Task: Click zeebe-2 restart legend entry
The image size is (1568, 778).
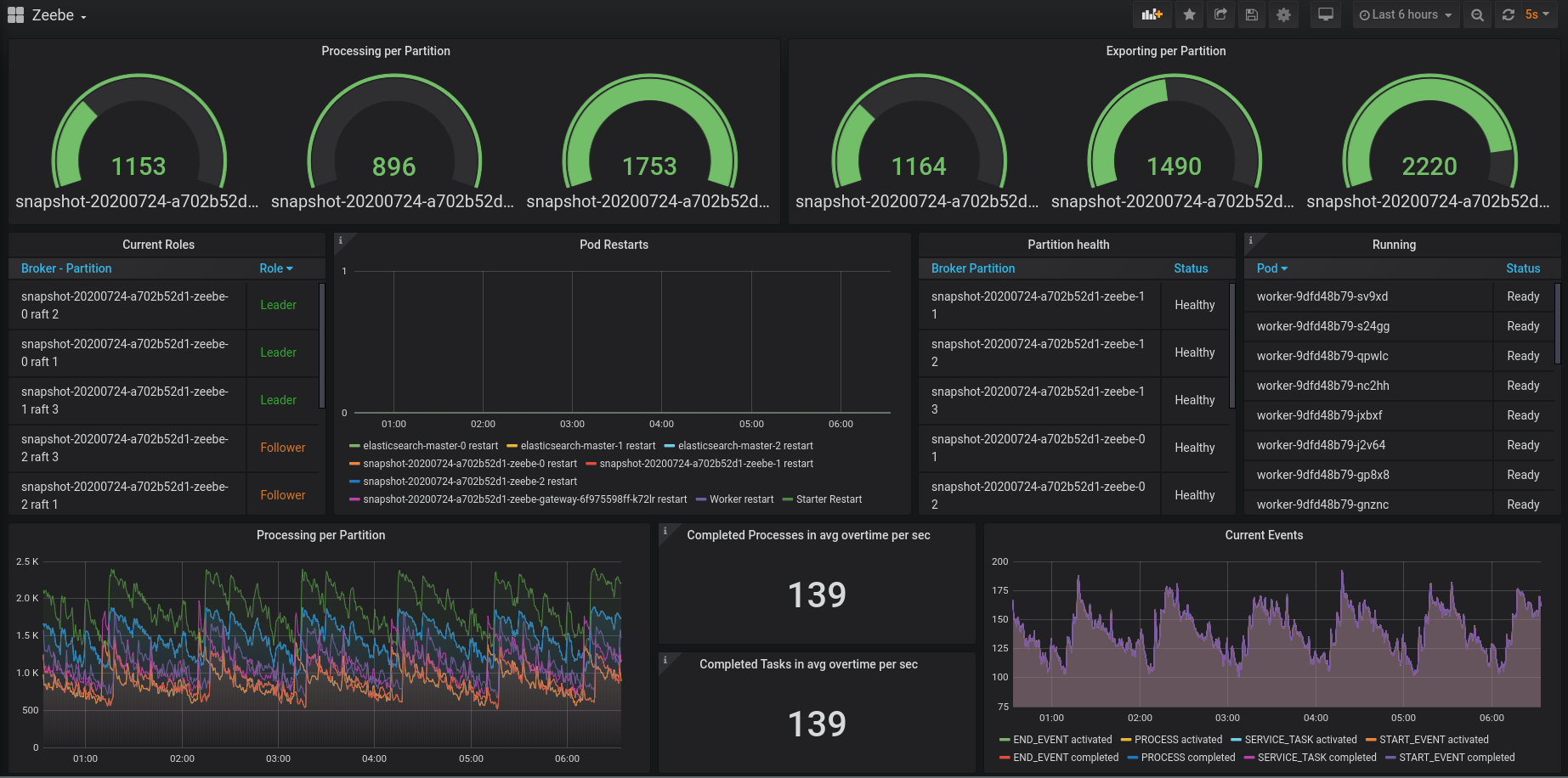Action: tap(470, 482)
